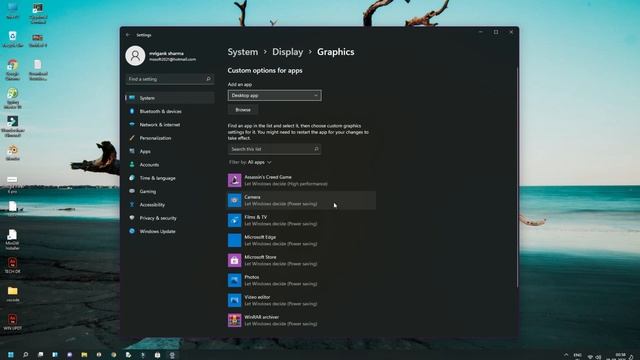Open System in the sidebar
This screenshot has width=640, height=360.
click(x=170, y=98)
